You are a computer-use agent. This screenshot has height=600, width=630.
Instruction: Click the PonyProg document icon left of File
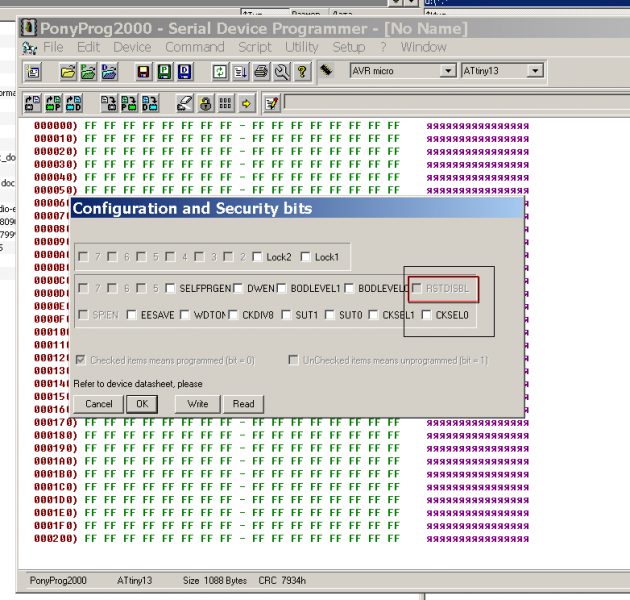pos(29,48)
